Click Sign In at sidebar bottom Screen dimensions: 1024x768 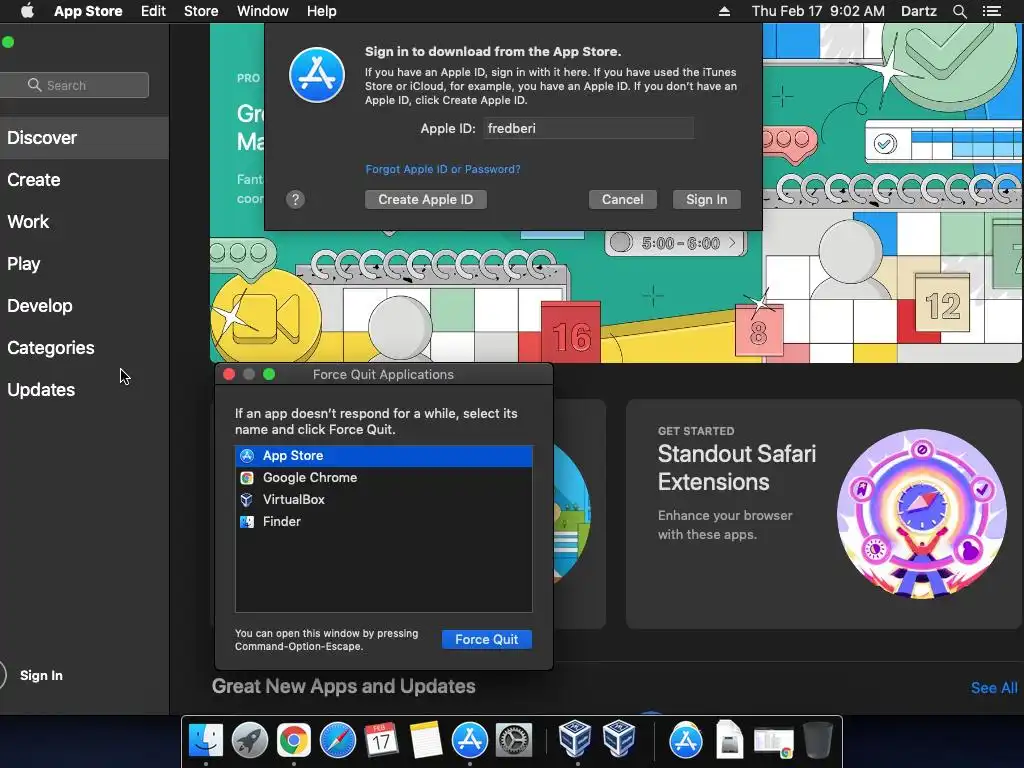point(40,675)
